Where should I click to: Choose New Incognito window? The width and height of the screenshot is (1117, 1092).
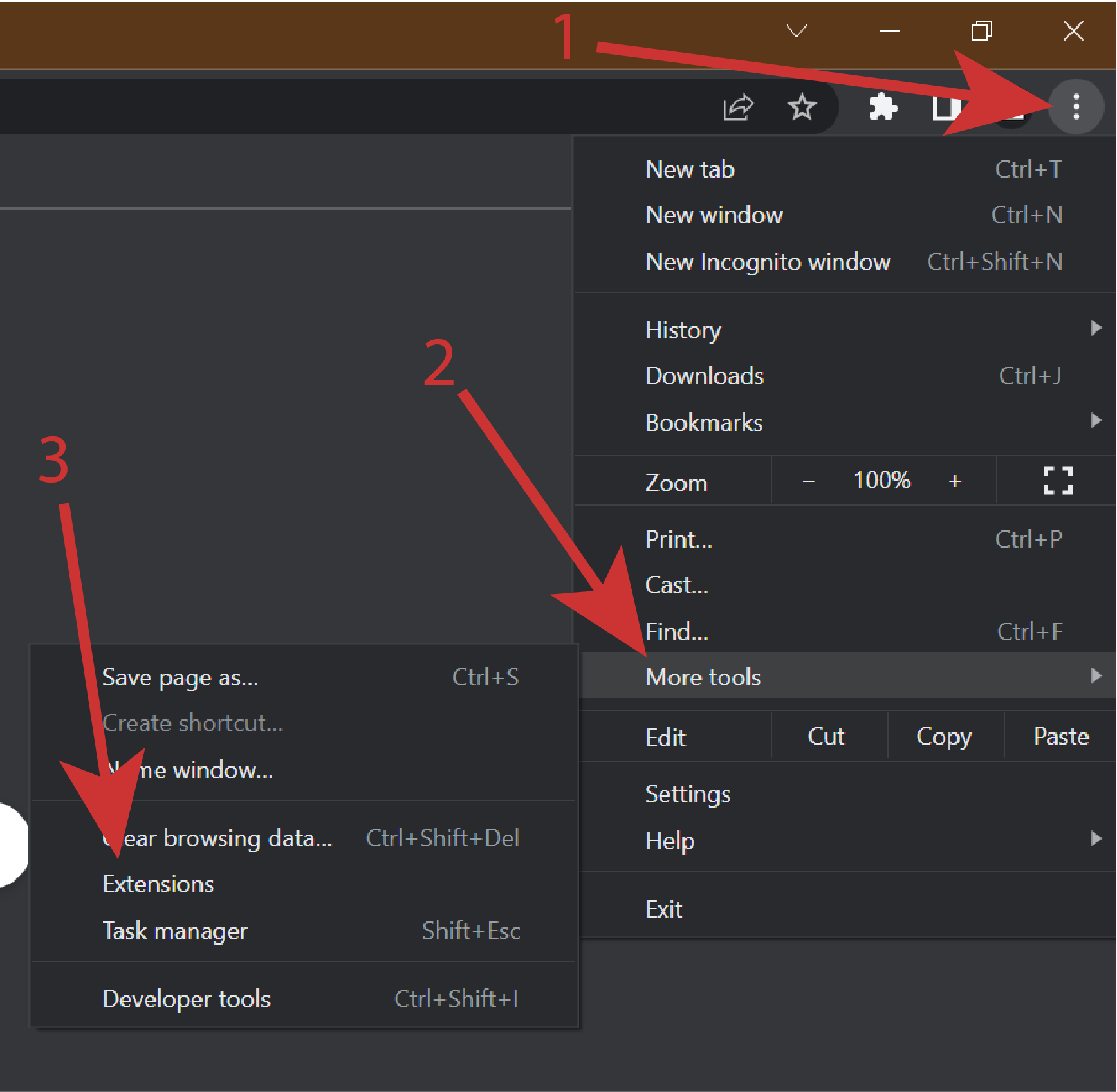click(768, 262)
